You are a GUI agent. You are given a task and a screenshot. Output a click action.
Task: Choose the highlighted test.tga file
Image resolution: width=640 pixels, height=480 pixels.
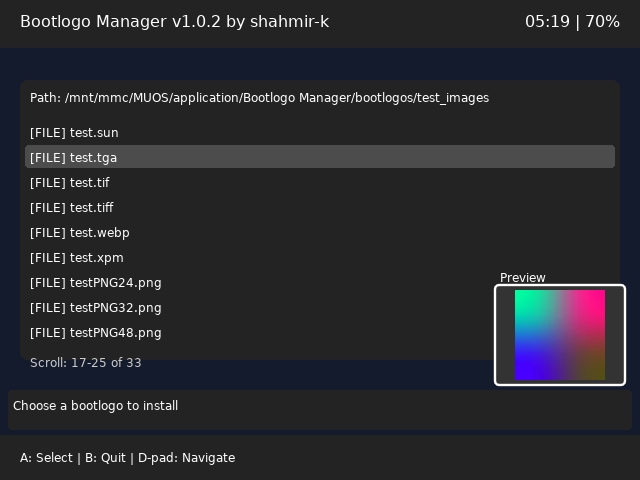tap(320, 157)
